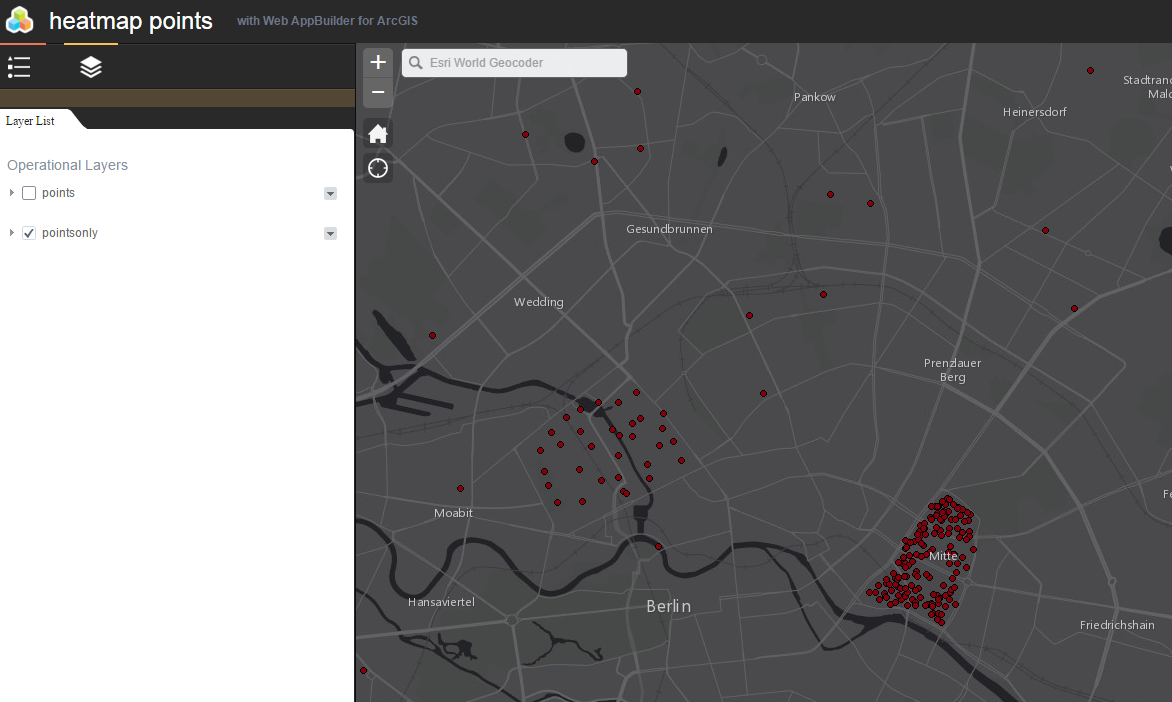Zoom in with the plus button
The width and height of the screenshot is (1172, 702).
(x=378, y=62)
